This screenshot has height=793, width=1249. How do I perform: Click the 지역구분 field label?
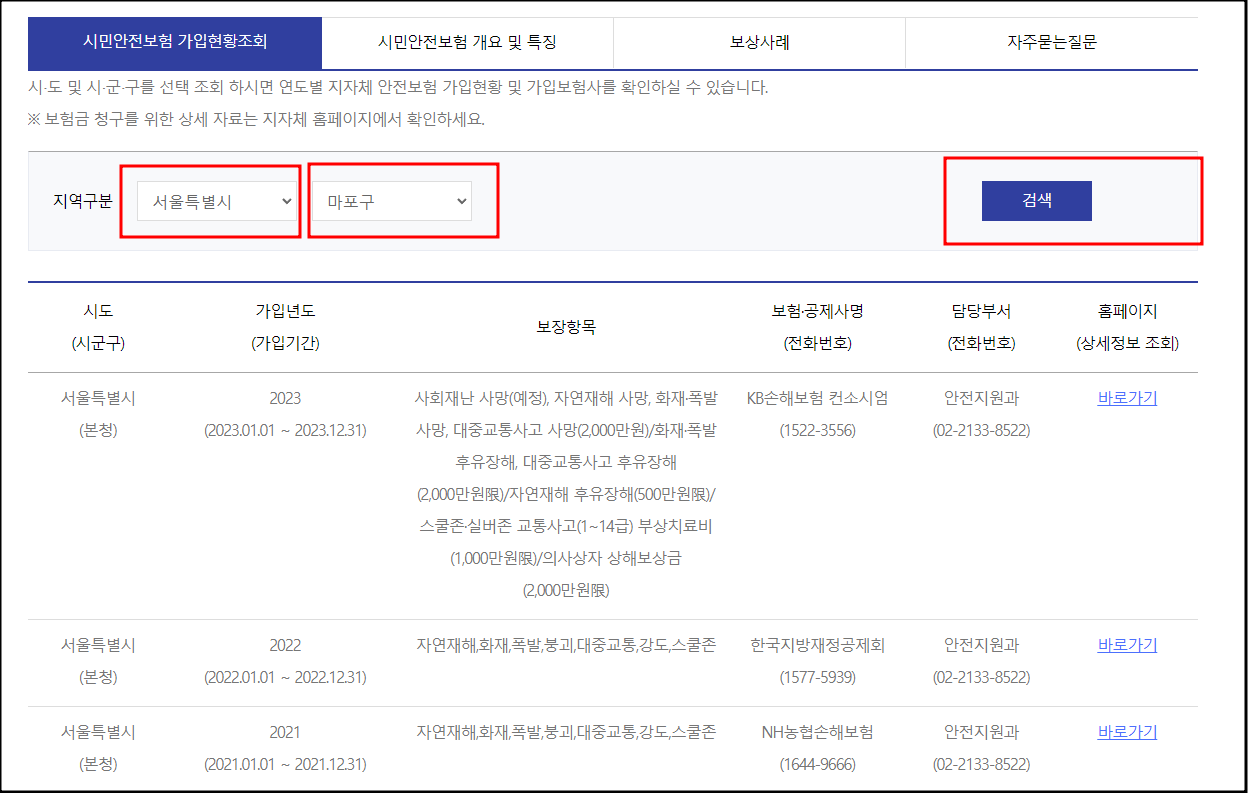tap(80, 200)
